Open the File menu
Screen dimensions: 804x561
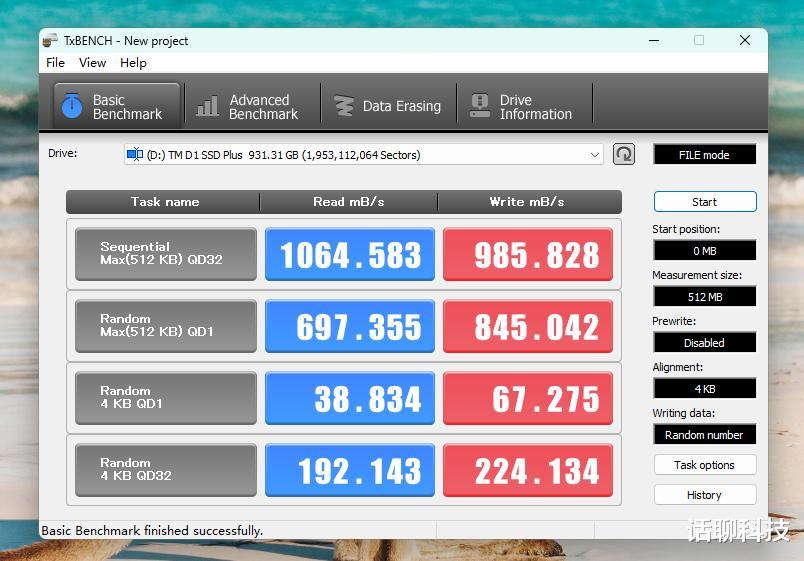click(55, 63)
